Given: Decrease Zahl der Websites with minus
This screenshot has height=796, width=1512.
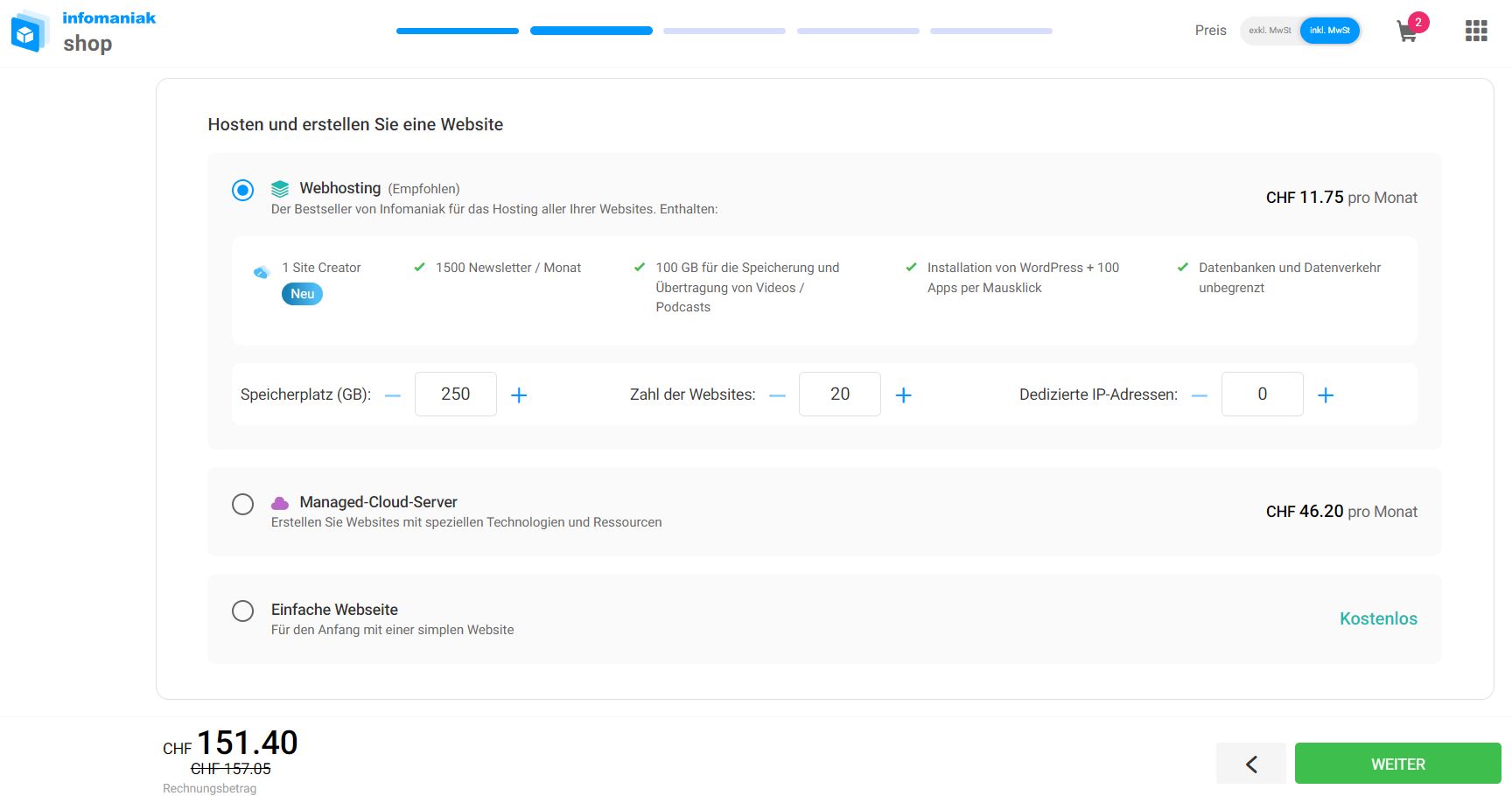Looking at the screenshot, I should (x=777, y=395).
